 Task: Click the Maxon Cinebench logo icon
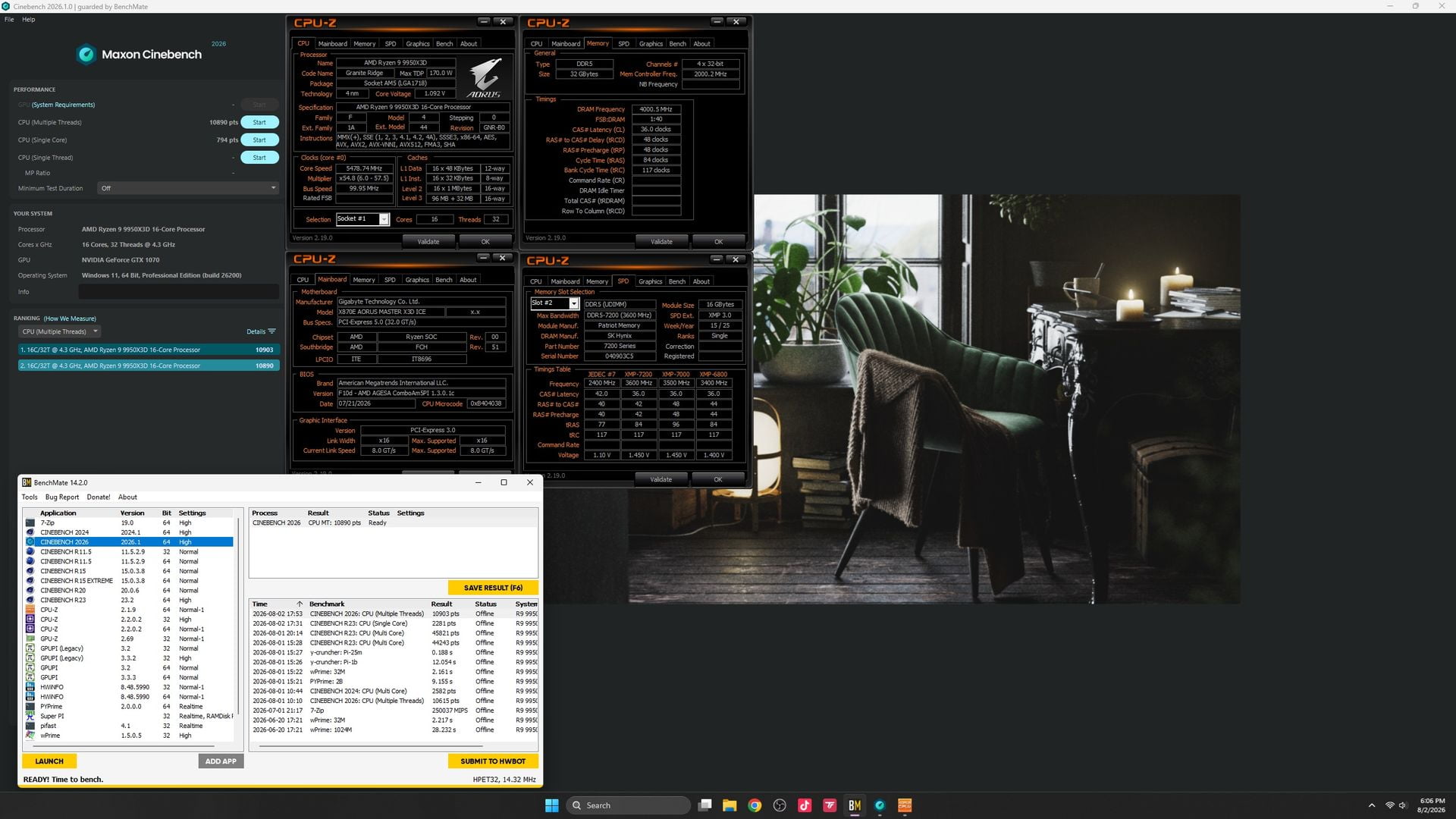coord(86,55)
